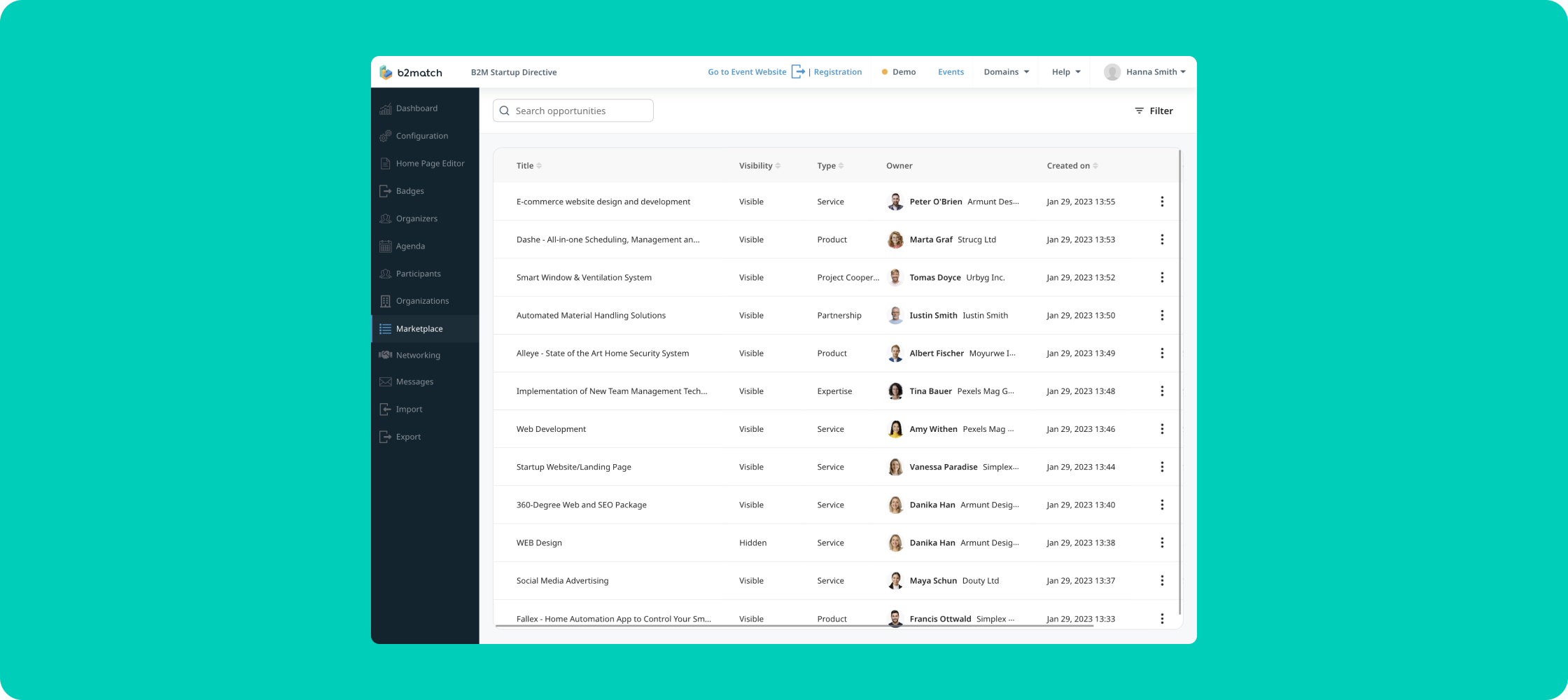Open the Filter button
Image resolution: width=1568 pixels, height=700 pixels.
tap(1154, 111)
